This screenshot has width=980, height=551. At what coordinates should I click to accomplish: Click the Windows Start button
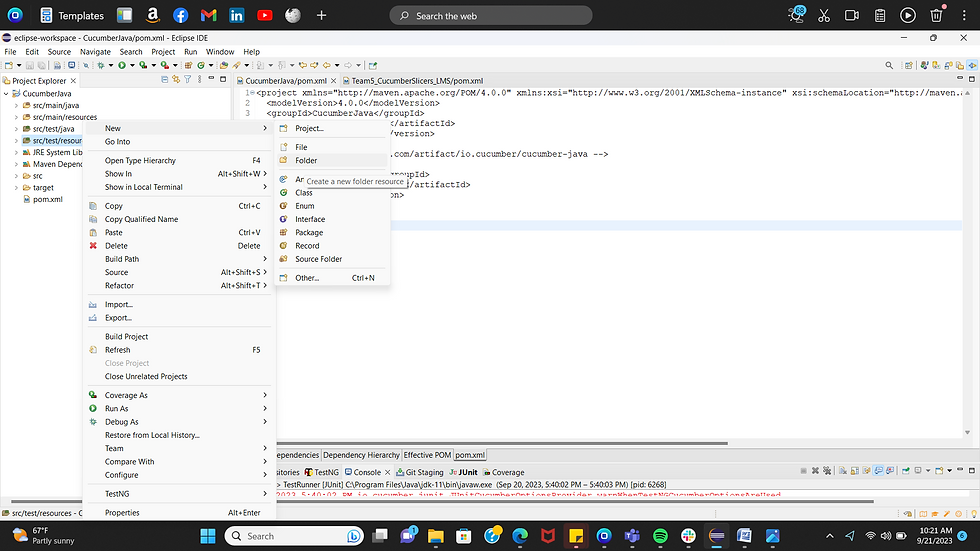point(208,536)
